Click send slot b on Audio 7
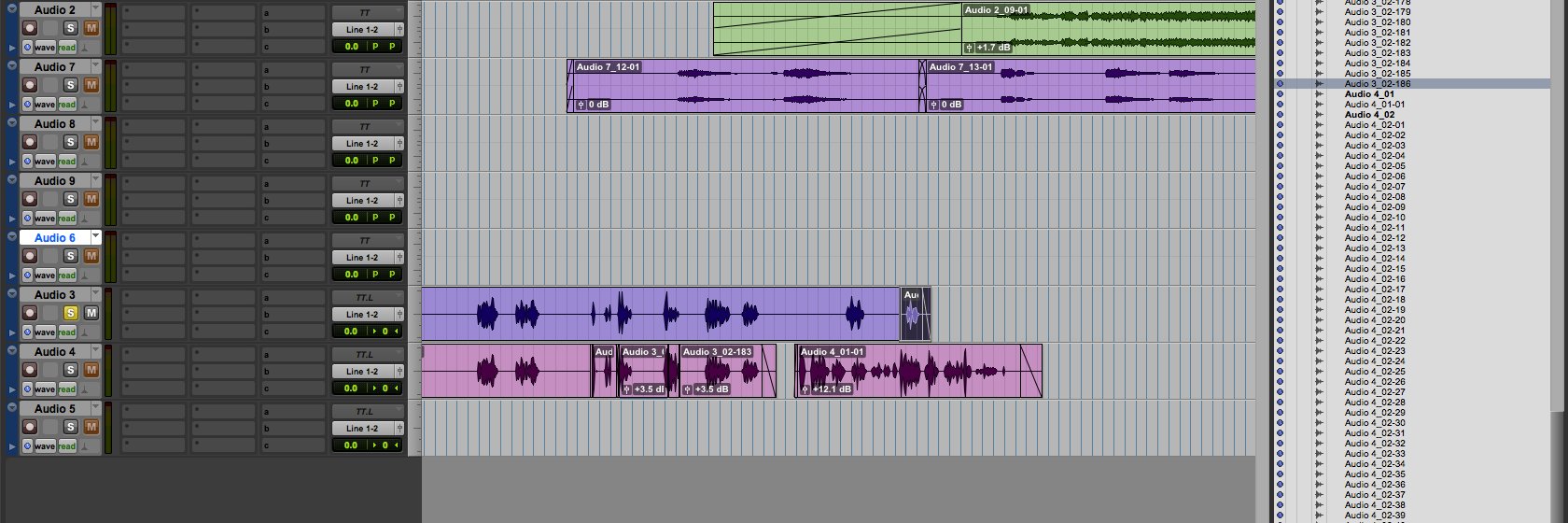Viewport: 1568px width, 523px height. [x=292, y=87]
